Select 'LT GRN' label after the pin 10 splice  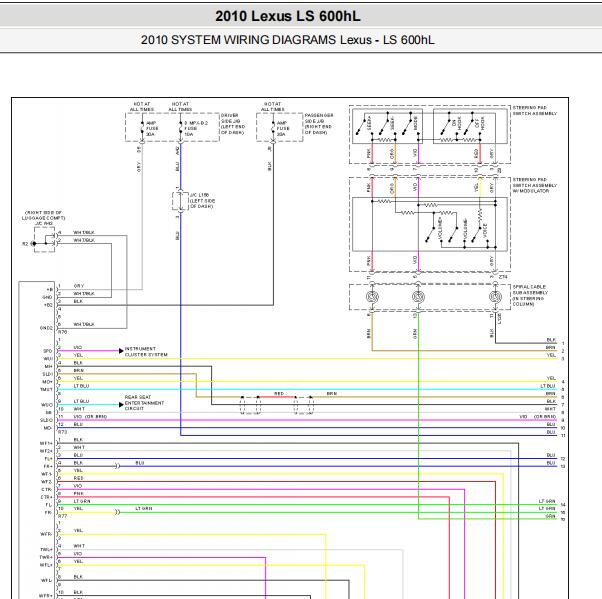tap(144, 508)
